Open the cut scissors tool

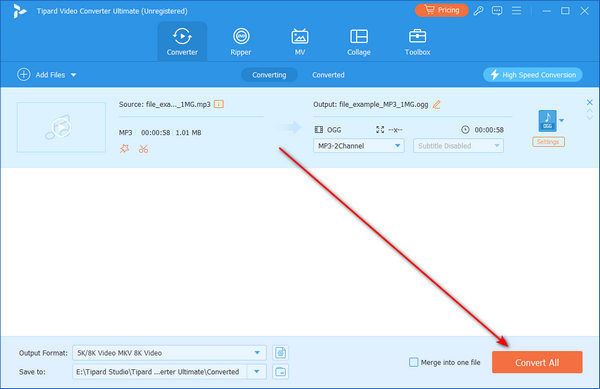(x=143, y=149)
